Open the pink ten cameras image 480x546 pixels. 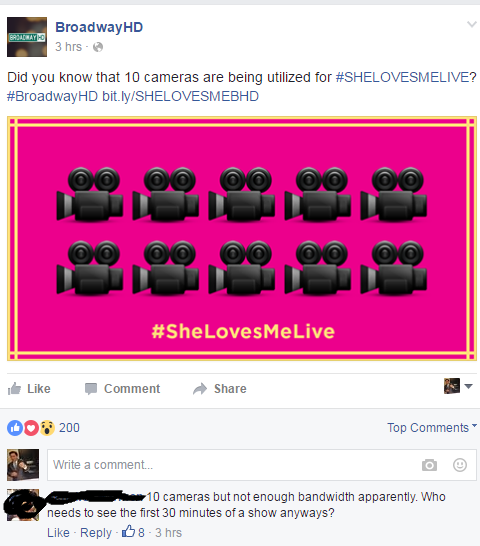coord(242,239)
